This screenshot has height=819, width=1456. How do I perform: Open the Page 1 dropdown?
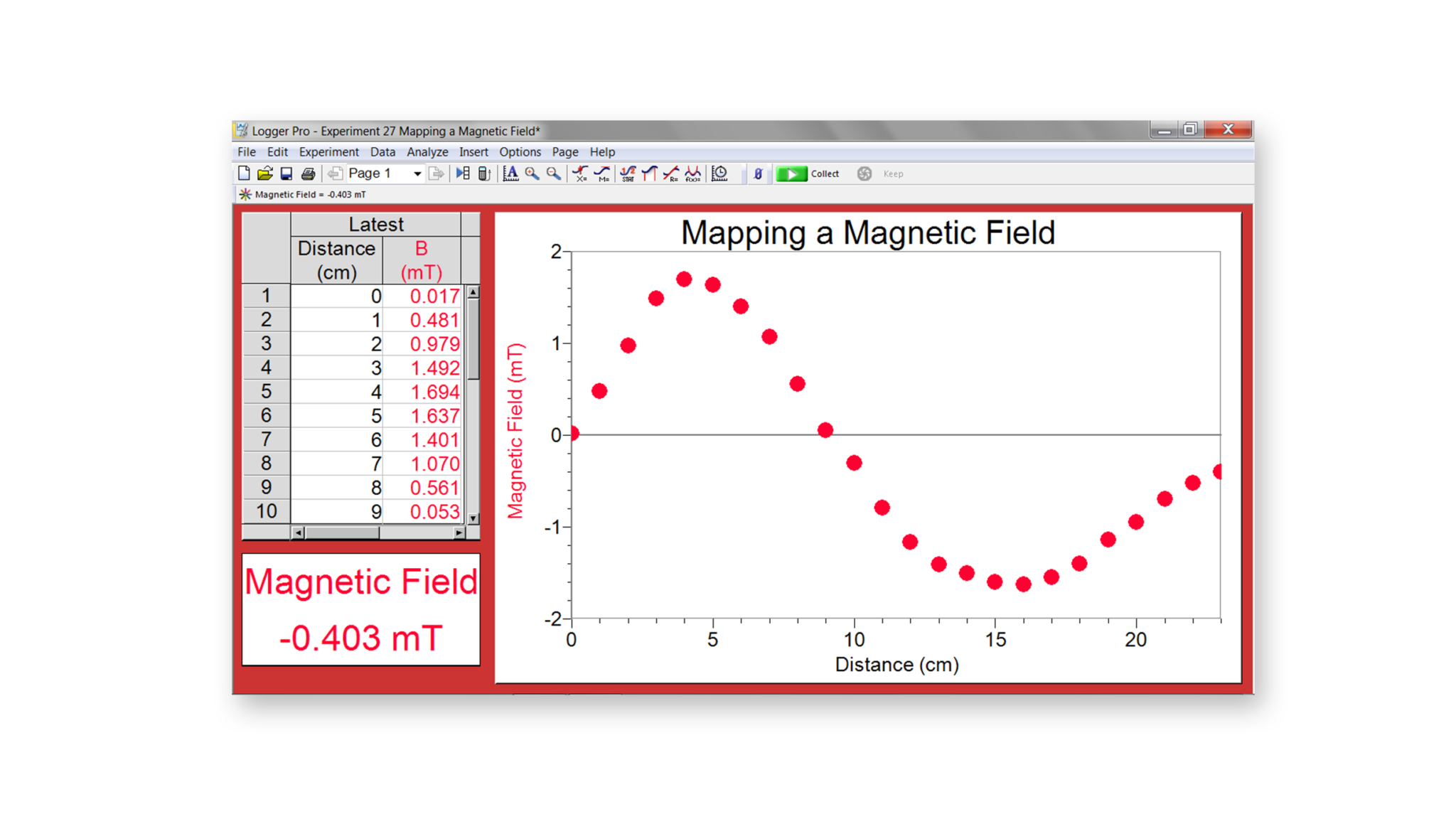417,173
